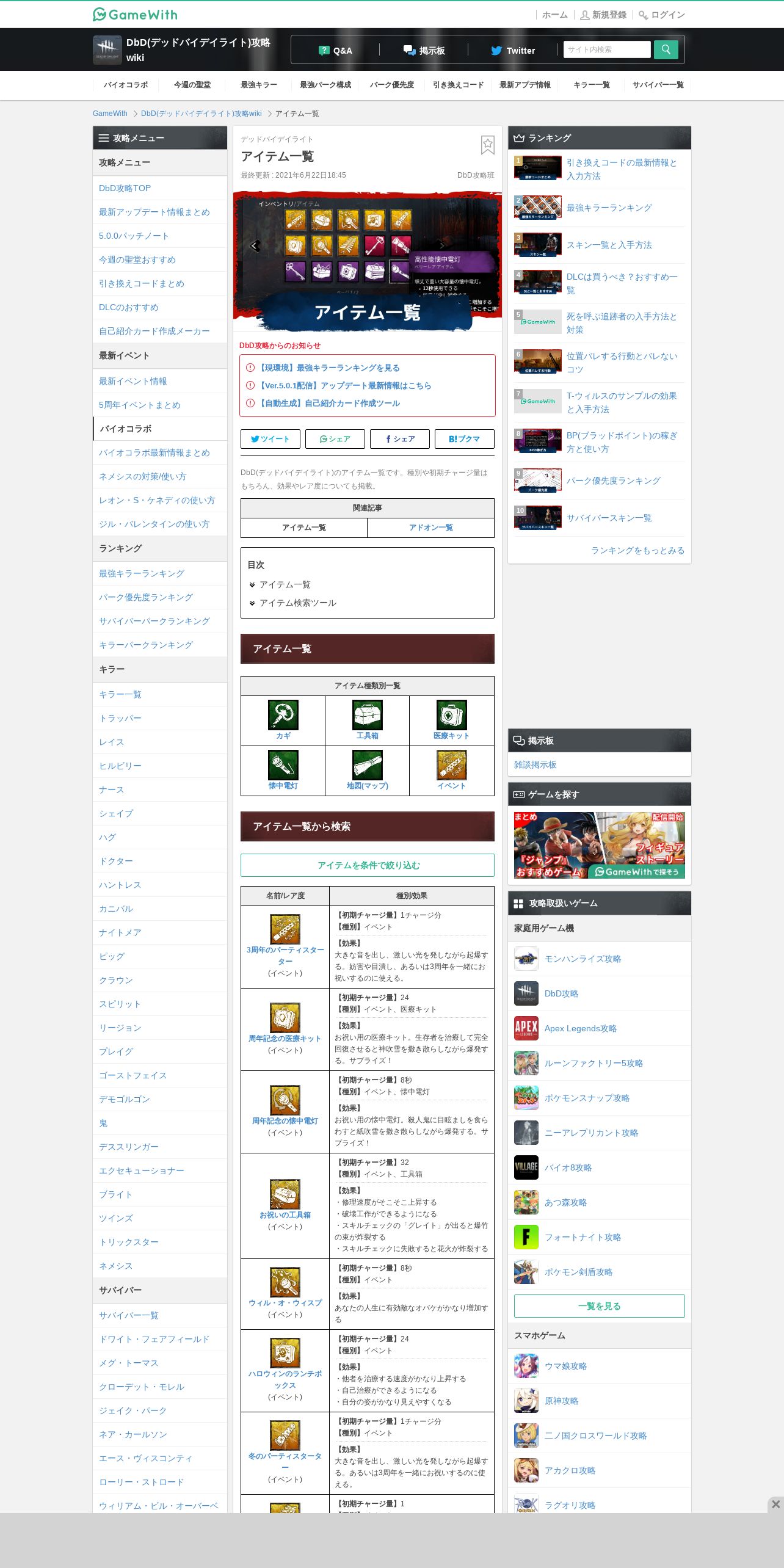Open the キラー一覧 nav menu item

(x=592, y=85)
